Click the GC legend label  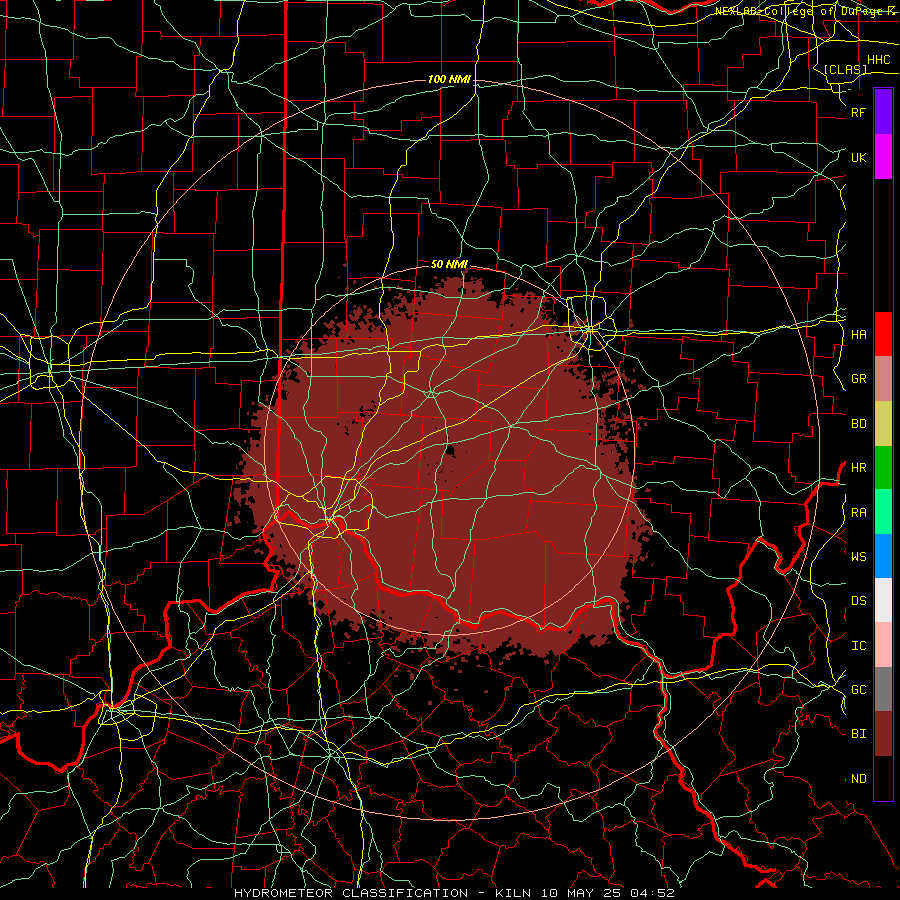coord(859,690)
